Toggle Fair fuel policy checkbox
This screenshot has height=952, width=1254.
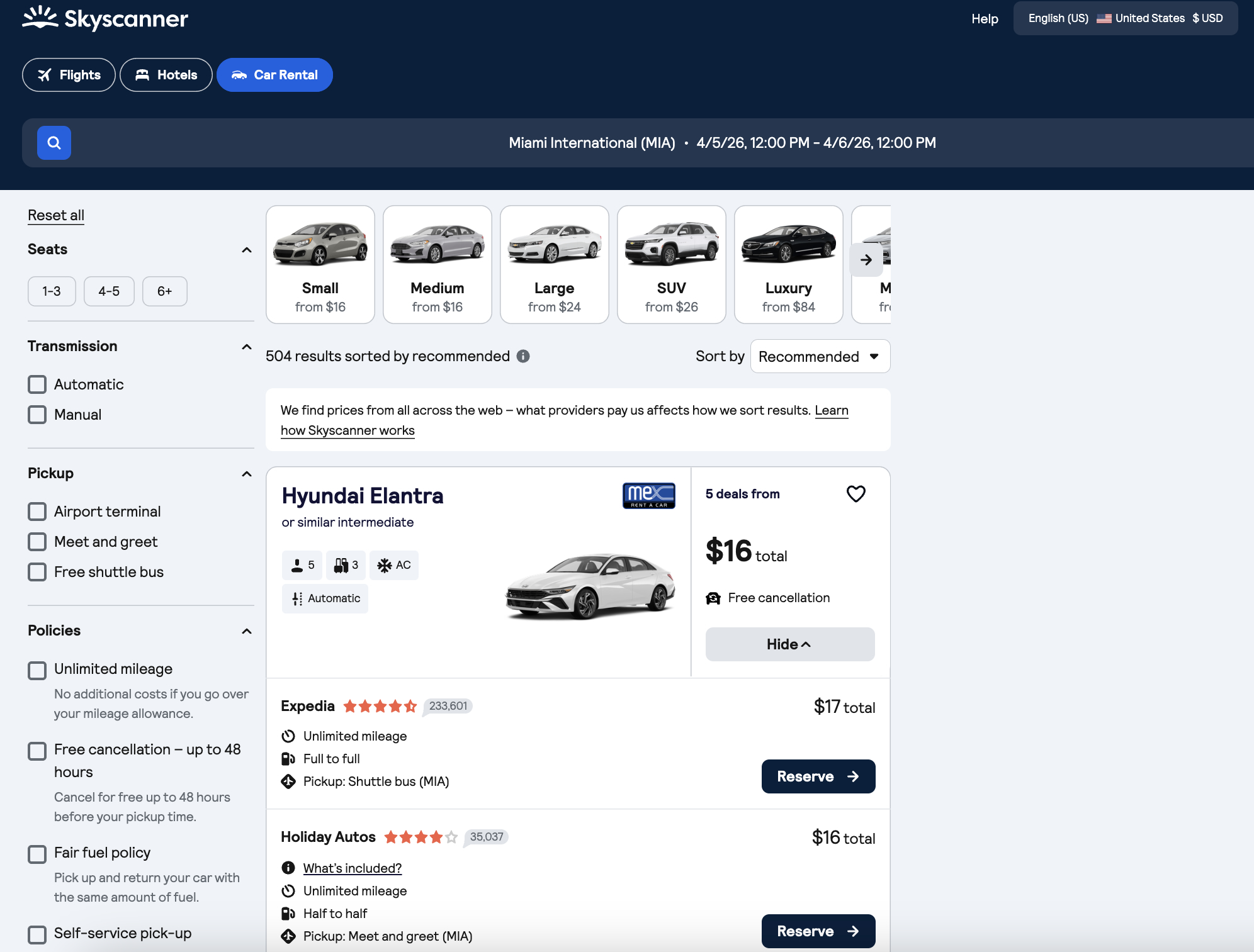(37, 854)
